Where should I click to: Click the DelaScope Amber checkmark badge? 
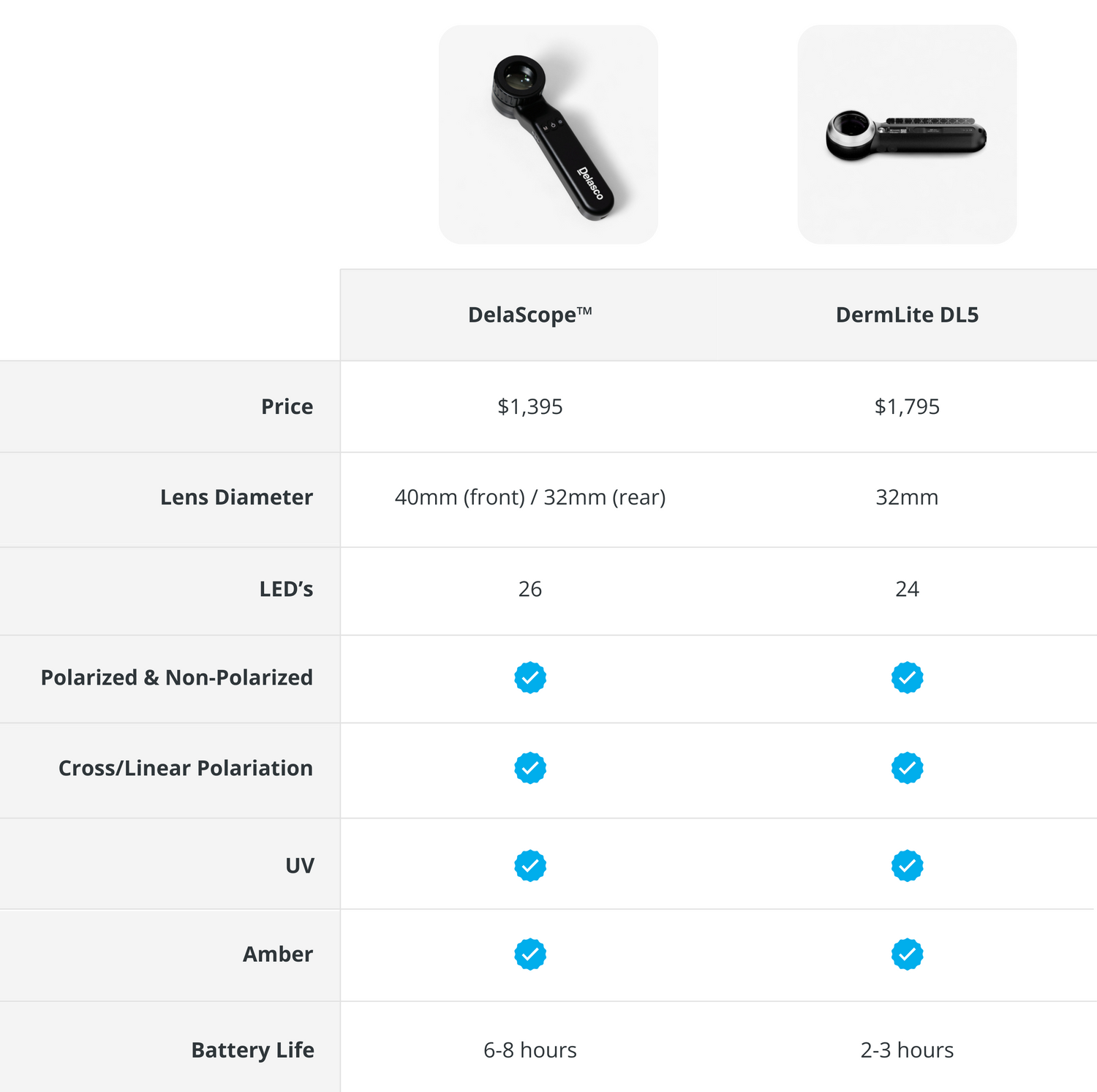click(530, 954)
